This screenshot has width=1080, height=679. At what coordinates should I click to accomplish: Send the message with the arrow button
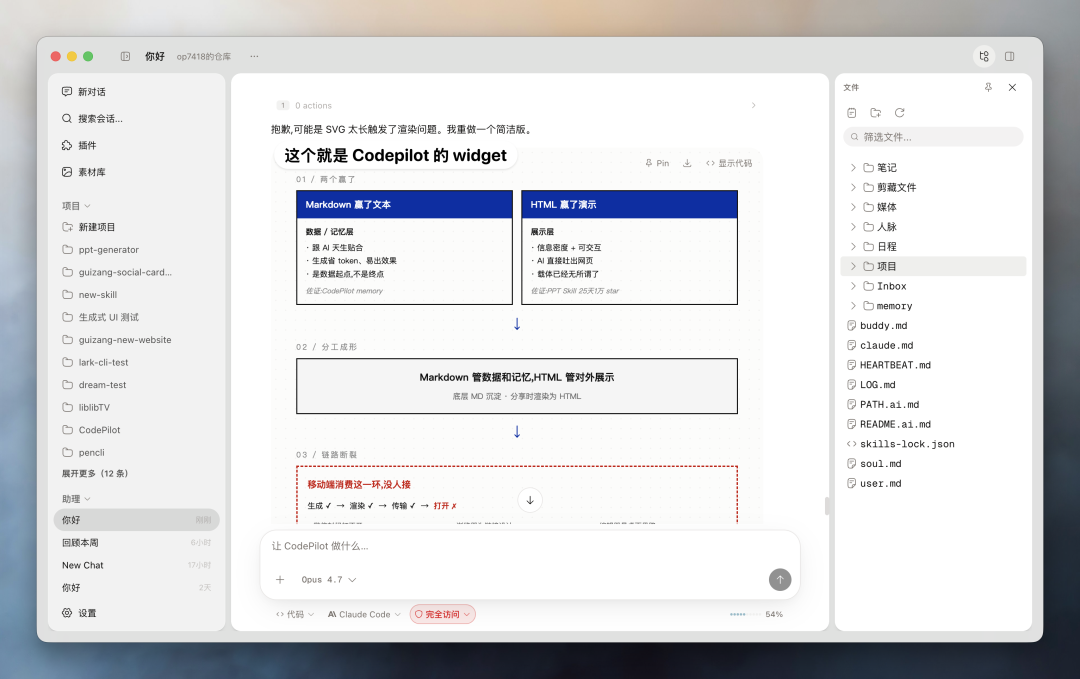point(780,580)
